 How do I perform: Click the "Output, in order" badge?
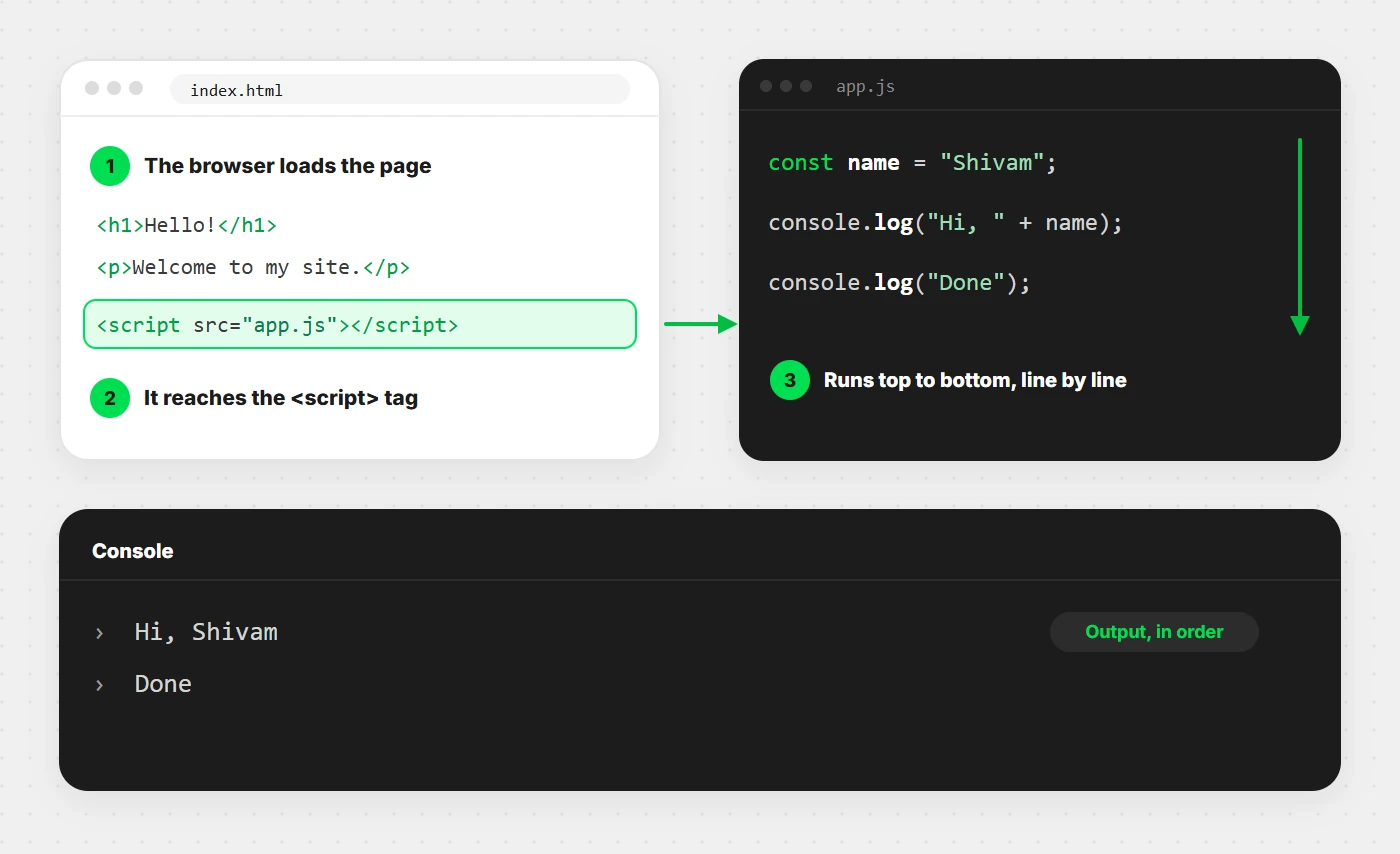coord(1154,632)
